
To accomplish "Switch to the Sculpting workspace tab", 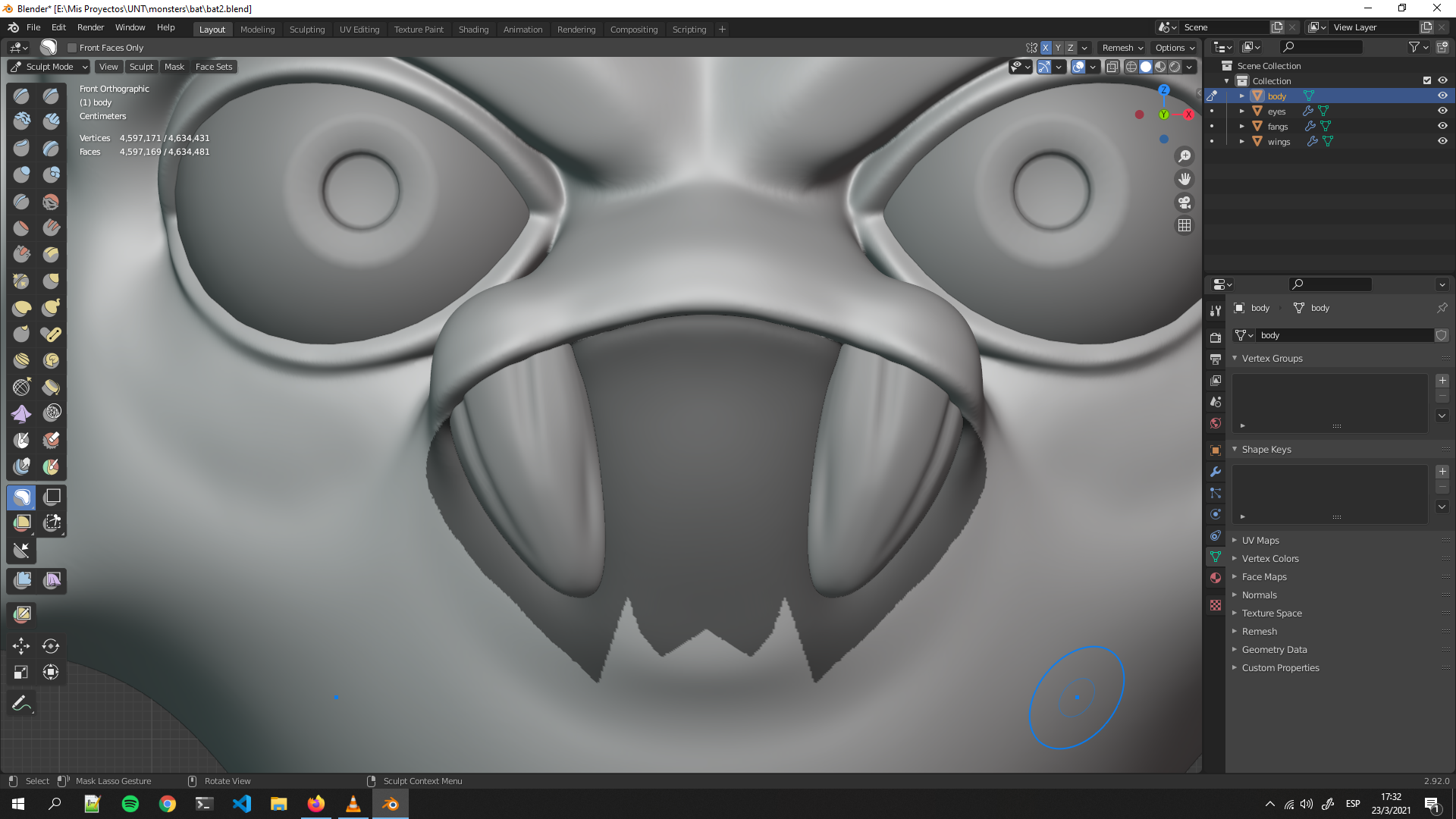I will [x=307, y=30].
